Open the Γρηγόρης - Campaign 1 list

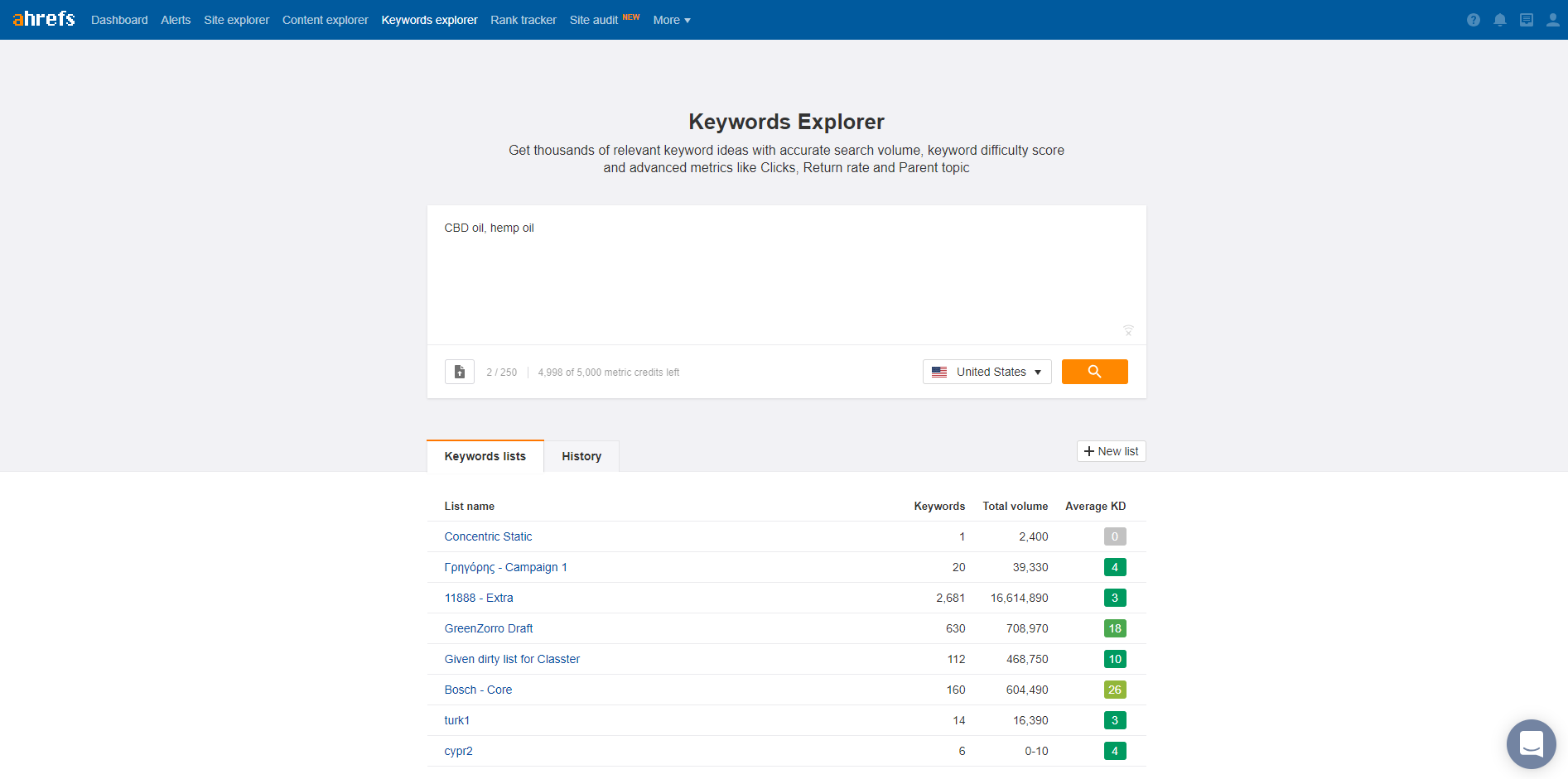(505, 567)
